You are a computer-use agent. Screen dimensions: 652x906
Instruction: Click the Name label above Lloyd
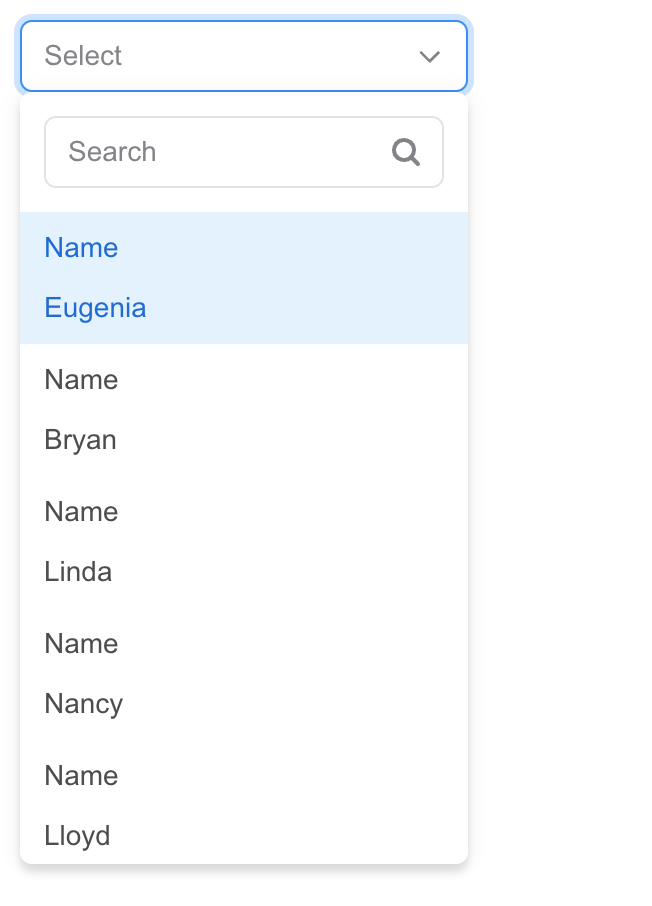[x=82, y=775]
